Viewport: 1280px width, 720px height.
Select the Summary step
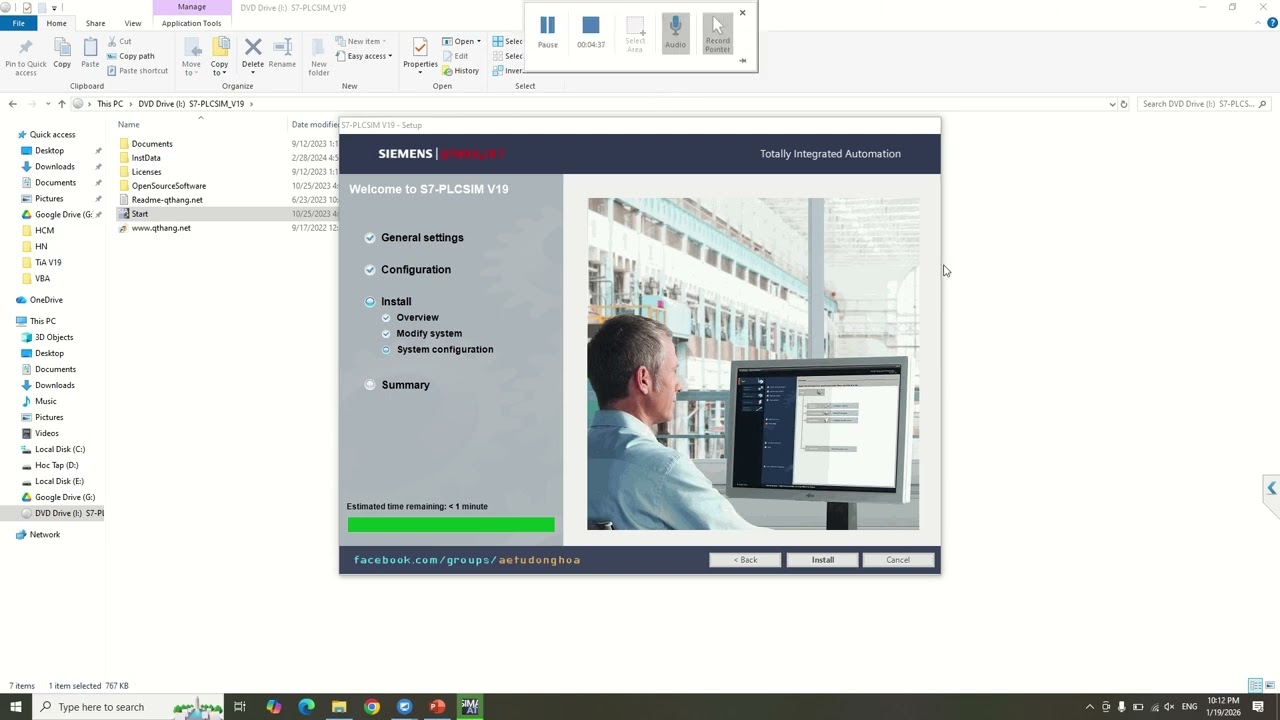(x=405, y=385)
